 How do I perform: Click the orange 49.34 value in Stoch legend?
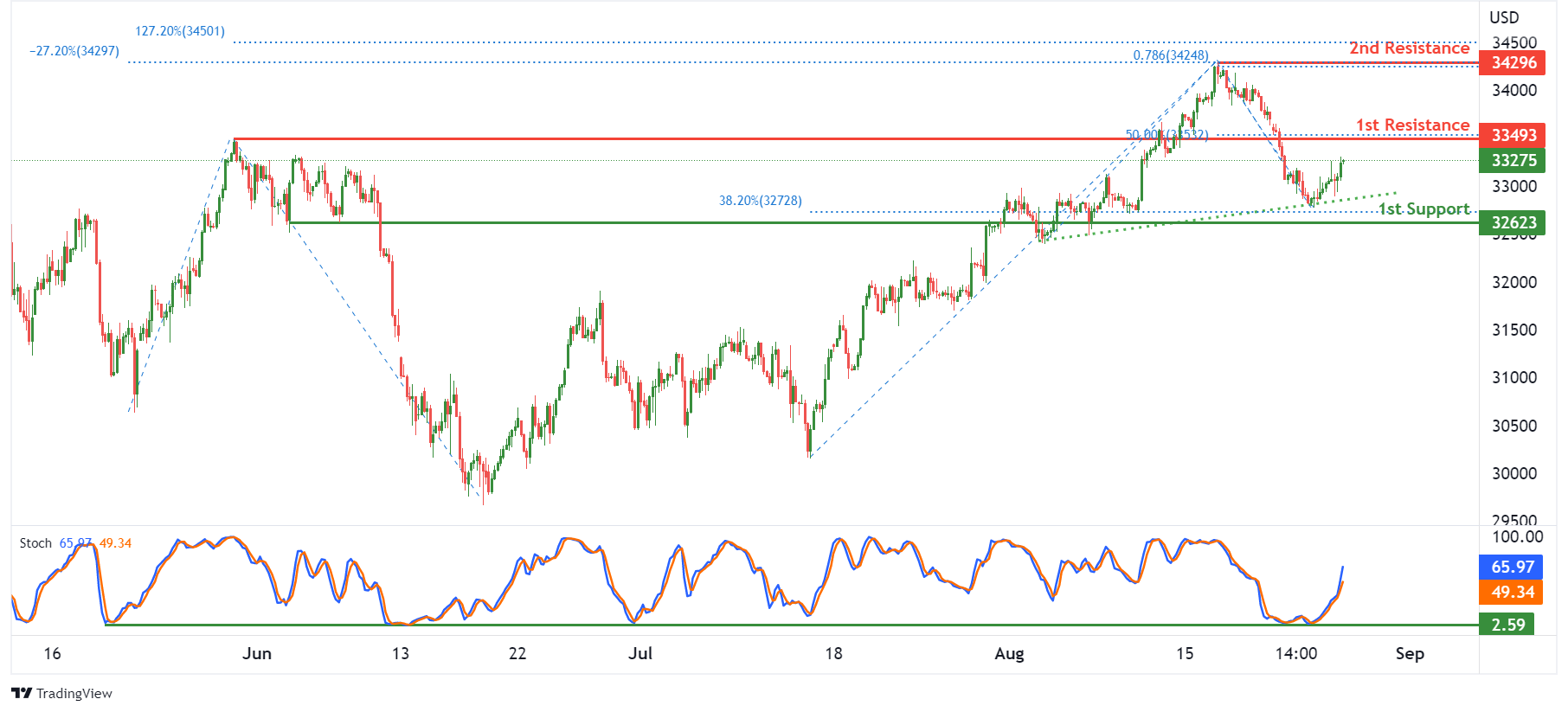[115, 543]
